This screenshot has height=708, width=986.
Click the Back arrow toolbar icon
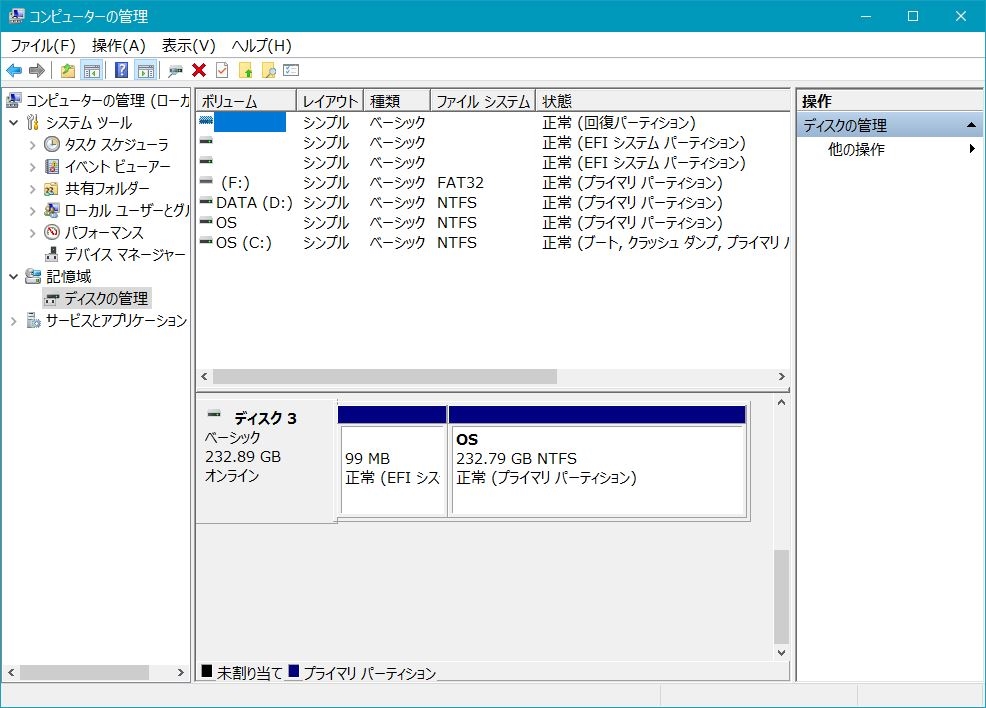14,70
